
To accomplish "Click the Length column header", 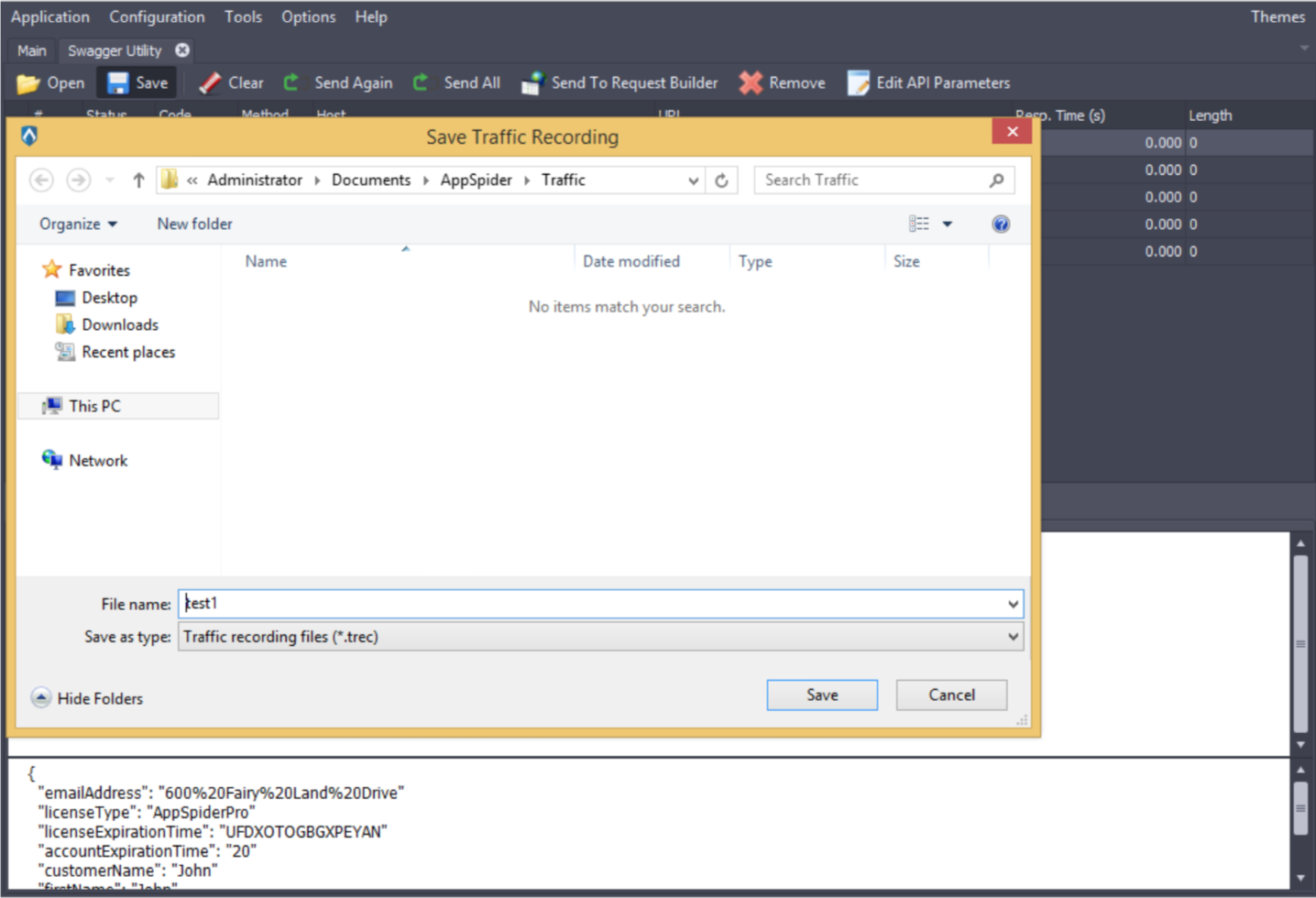I will point(1211,115).
